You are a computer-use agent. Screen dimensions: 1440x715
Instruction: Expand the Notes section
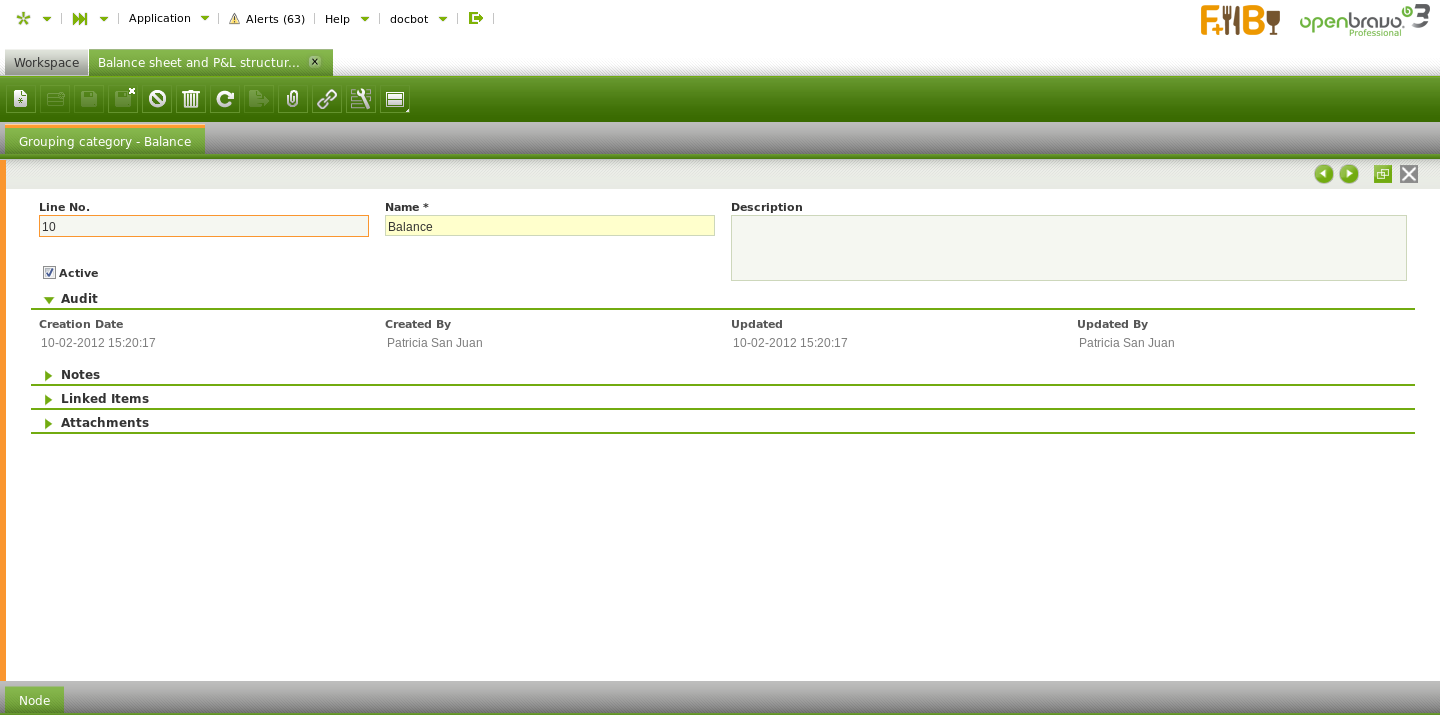49,375
